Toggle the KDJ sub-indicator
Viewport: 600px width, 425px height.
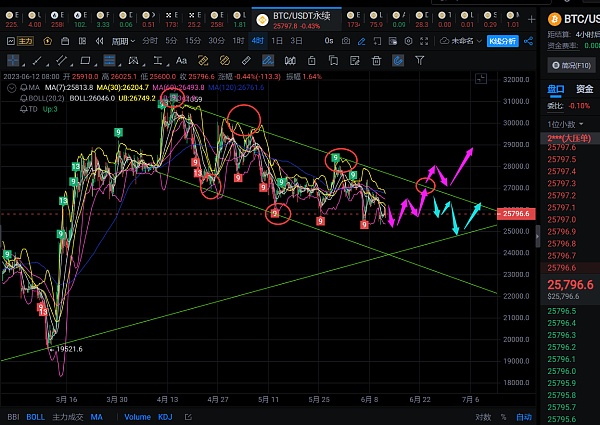point(164,417)
